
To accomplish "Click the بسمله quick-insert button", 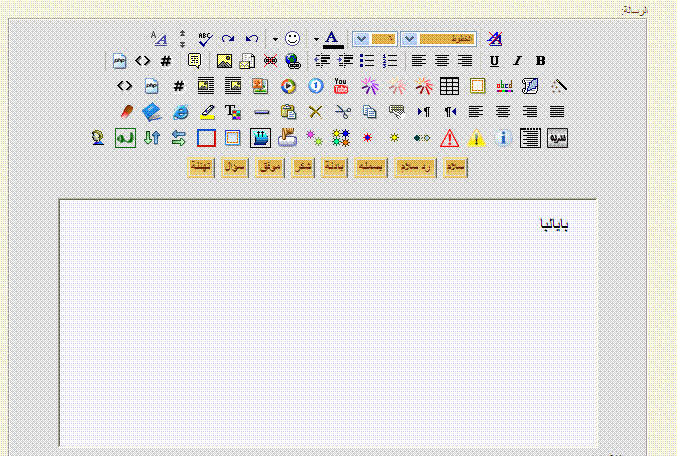I will coord(371,167).
